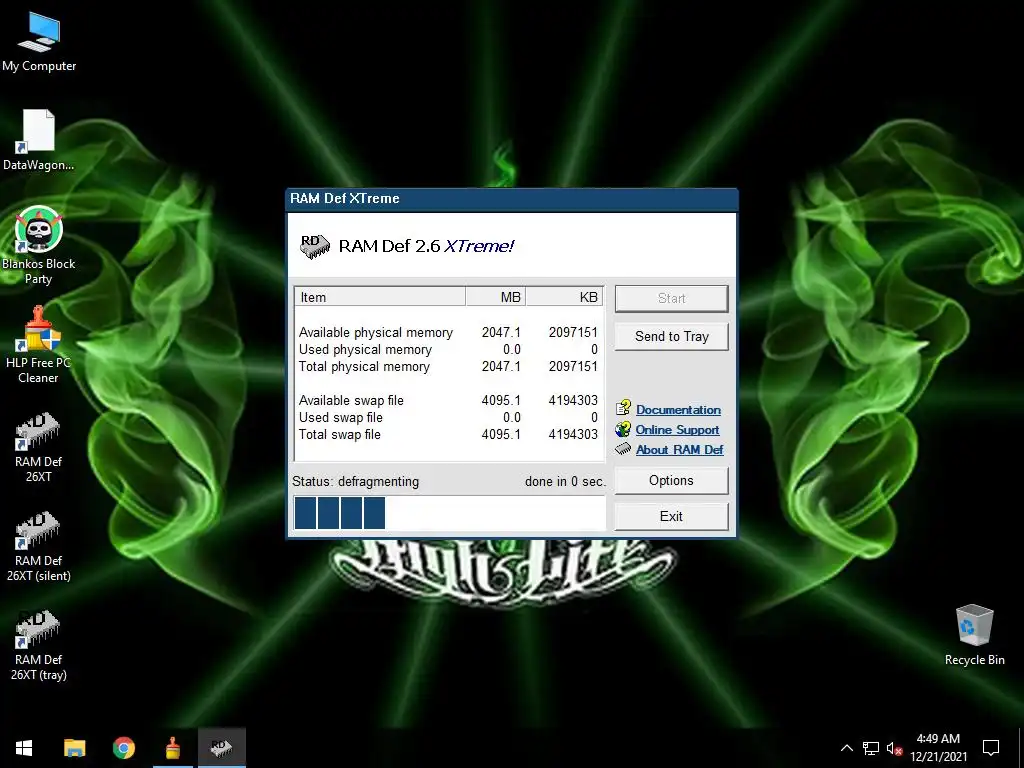Screen dimensions: 1024x768
Task: Open File Explorer from taskbar
Action: pos(74,748)
